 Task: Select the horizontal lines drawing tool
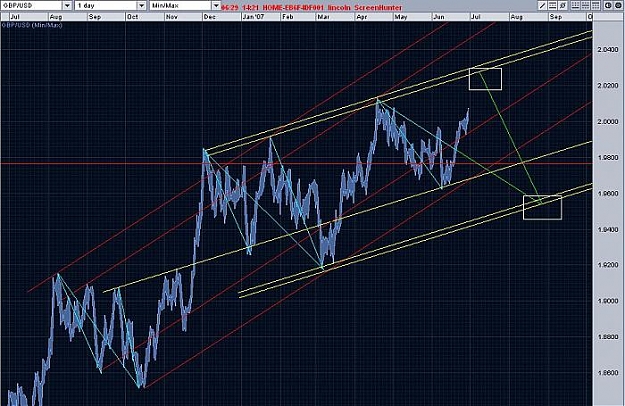coord(552,6)
